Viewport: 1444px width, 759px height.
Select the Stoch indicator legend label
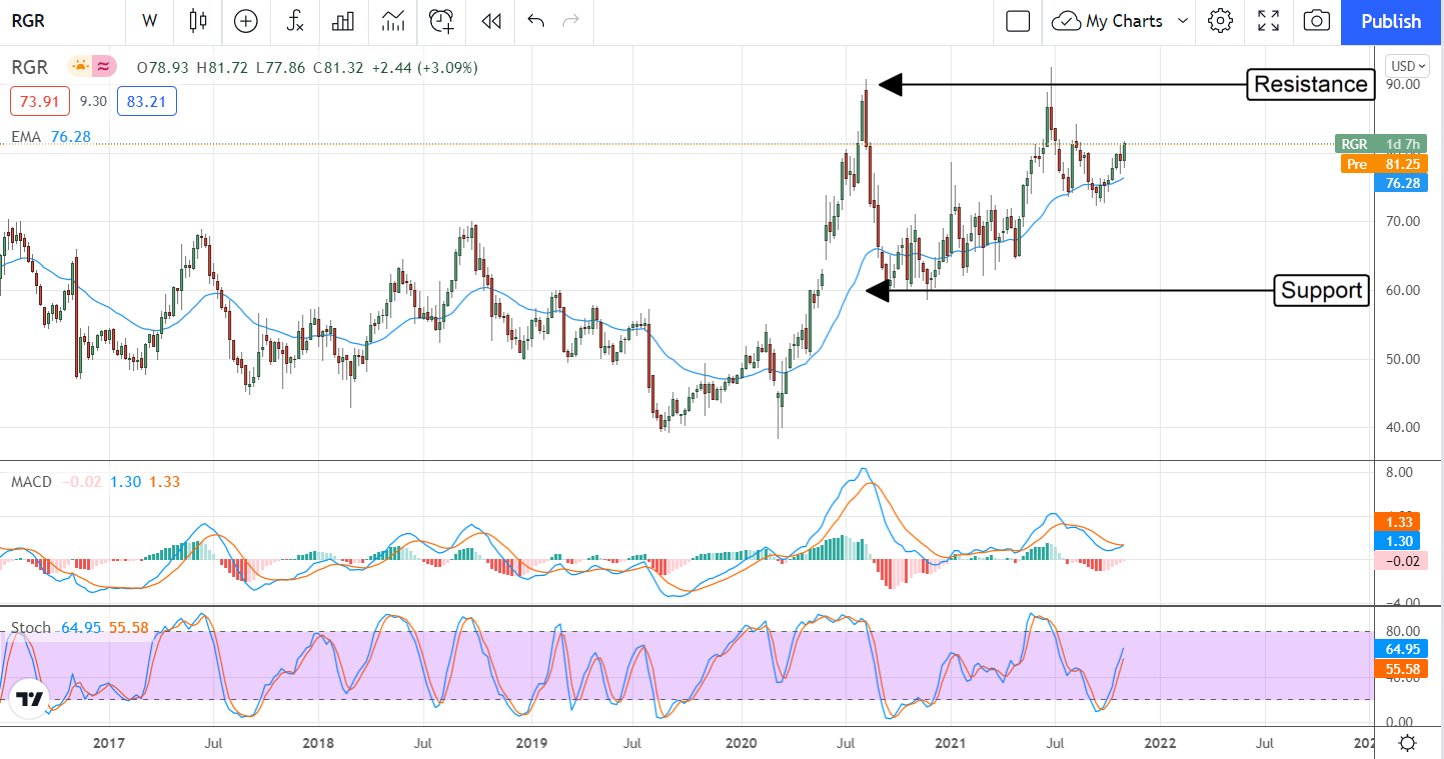[31, 628]
